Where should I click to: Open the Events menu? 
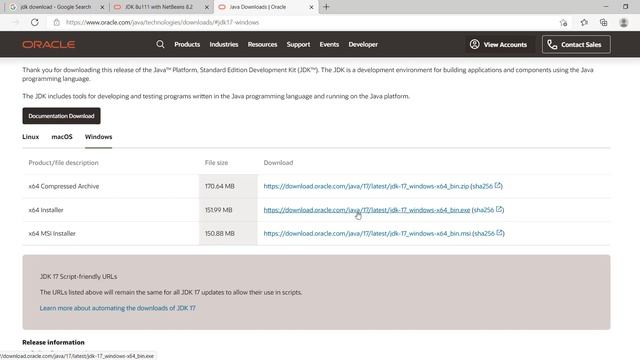(329, 44)
